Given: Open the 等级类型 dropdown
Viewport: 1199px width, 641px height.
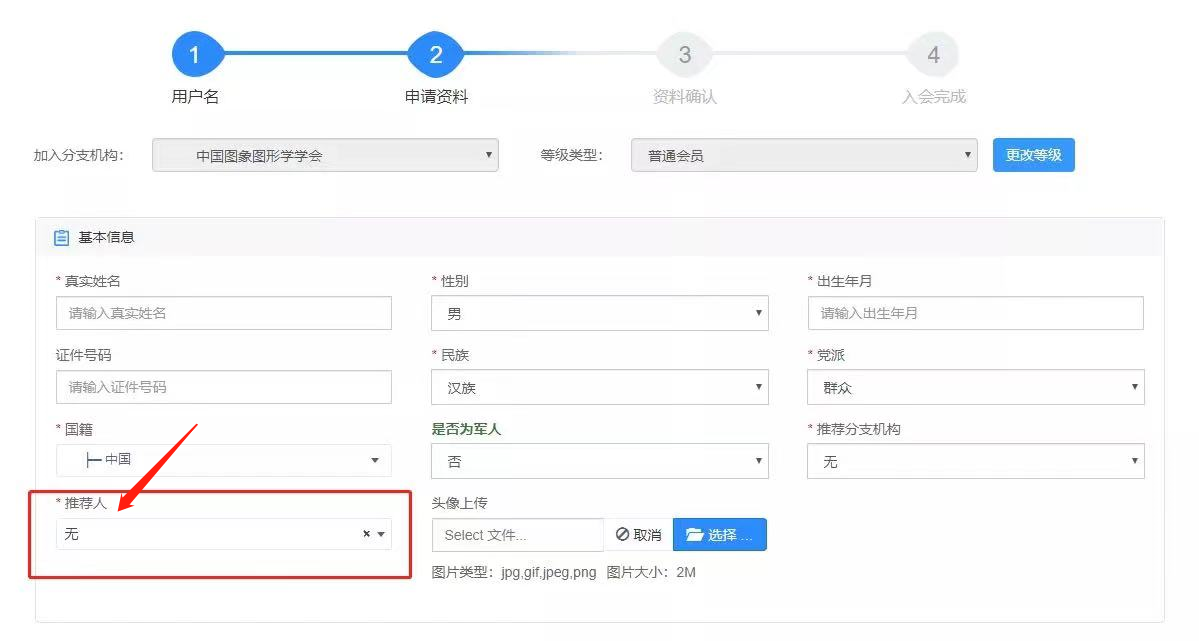Looking at the screenshot, I should 803,155.
